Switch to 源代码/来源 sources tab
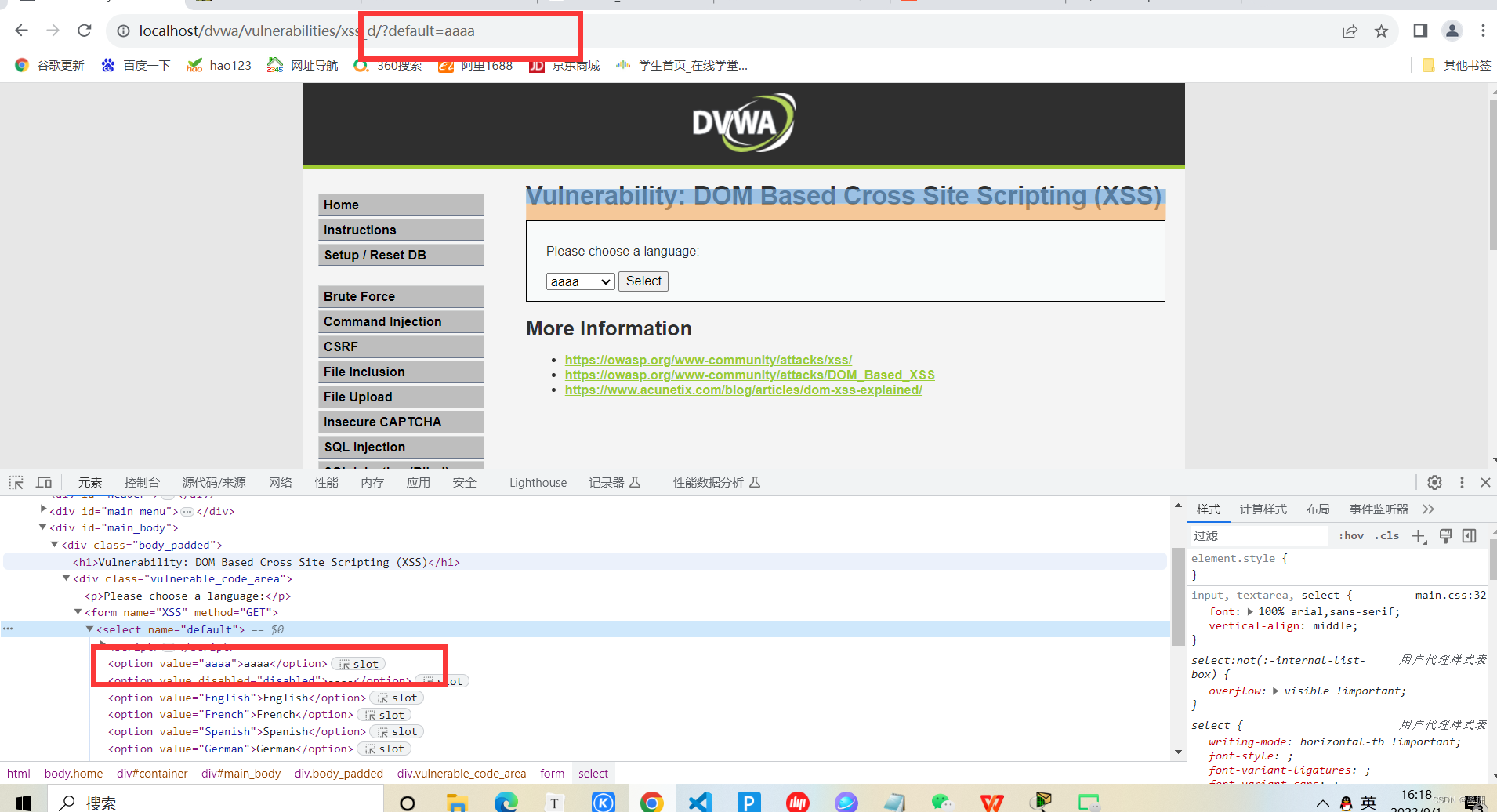Screen dimensions: 1497x812 point(214,482)
